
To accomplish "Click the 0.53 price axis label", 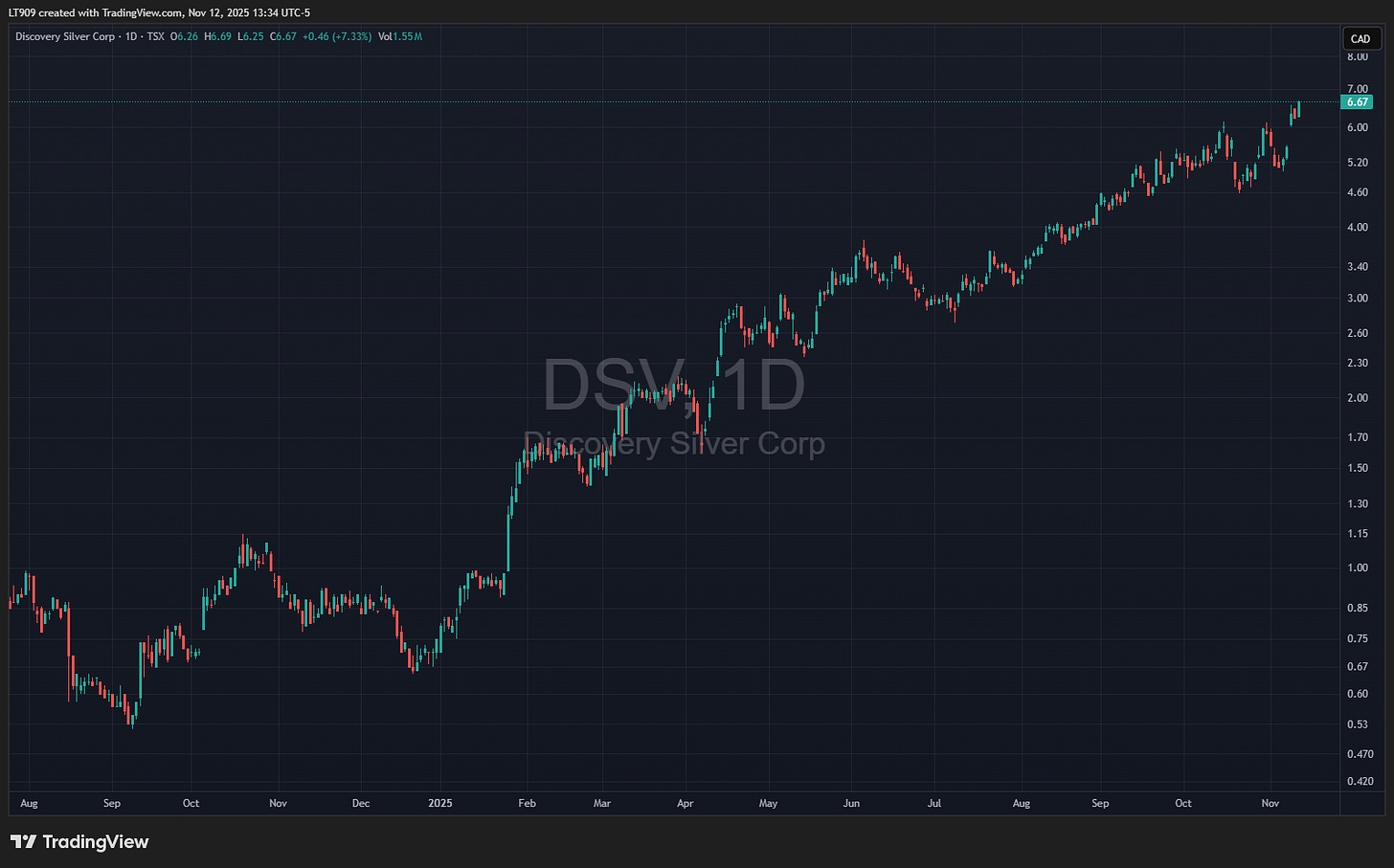I will (1357, 724).
